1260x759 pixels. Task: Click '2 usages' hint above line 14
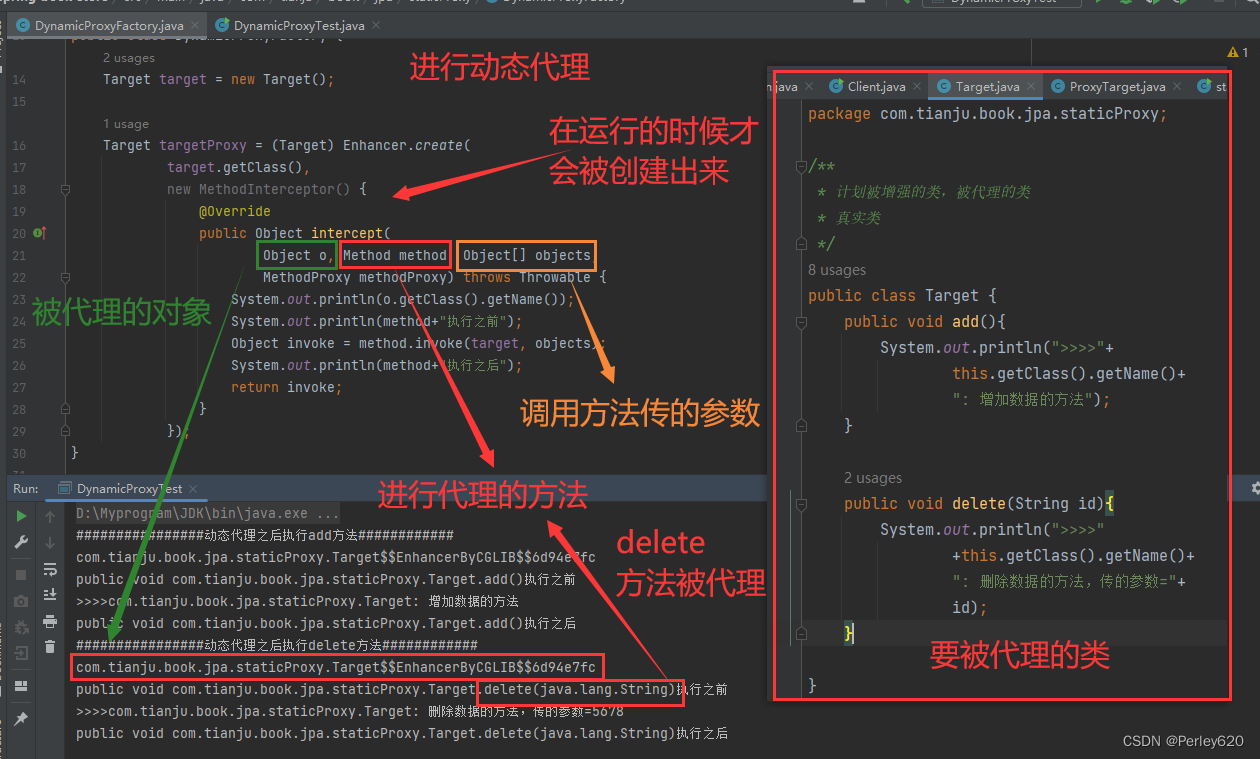[129, 58]
